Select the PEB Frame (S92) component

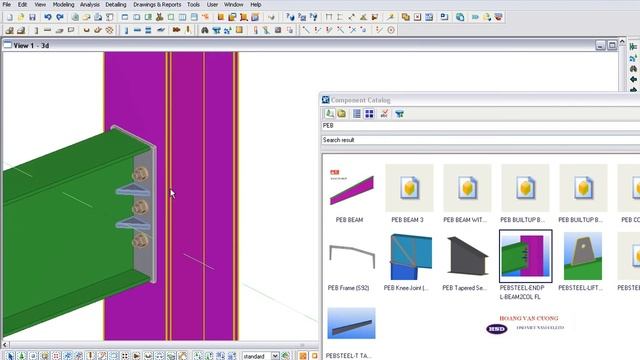(x=351, y=256)
